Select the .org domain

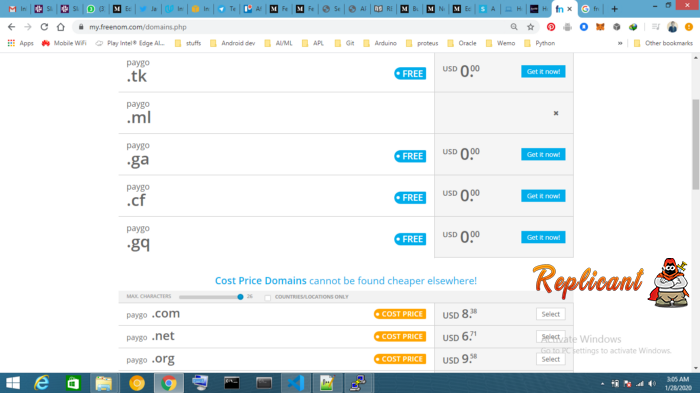(550, 360)
